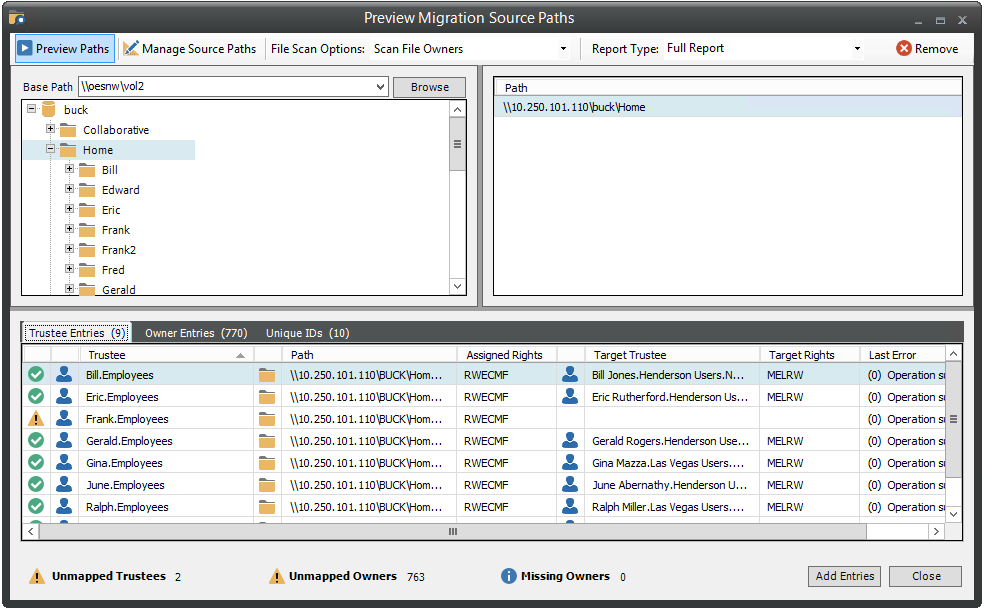Switch to Unique IDs (10) tab
The width and height of the screenshot is (985, 610).
coord(307,333)
